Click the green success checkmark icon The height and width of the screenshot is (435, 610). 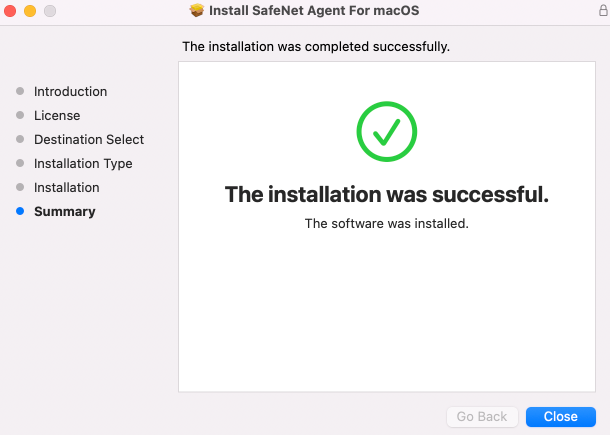(386, 131)
